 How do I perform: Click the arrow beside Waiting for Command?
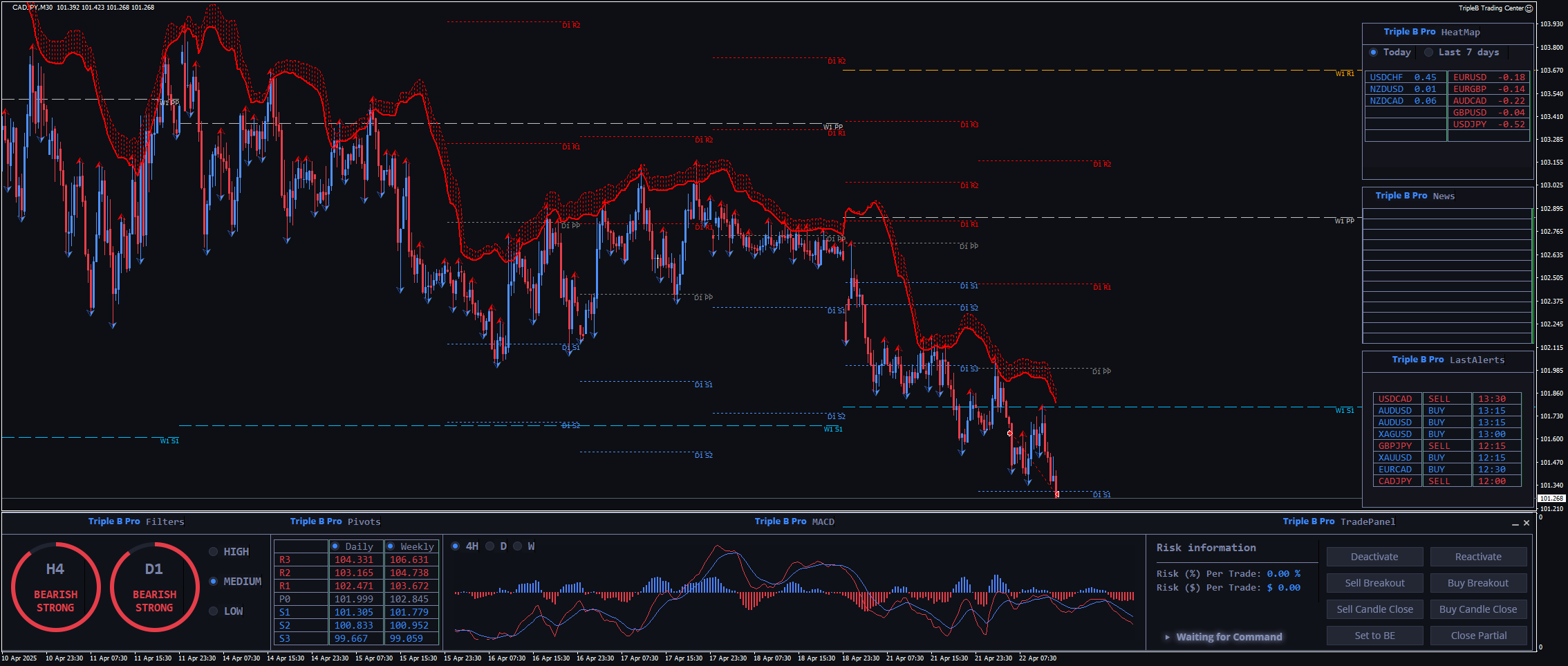click(x=1168, y=637)
